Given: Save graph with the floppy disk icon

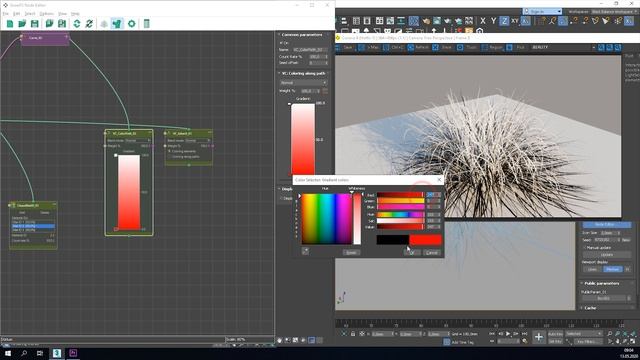Looking at the screenshot, I should pos(35,24).
